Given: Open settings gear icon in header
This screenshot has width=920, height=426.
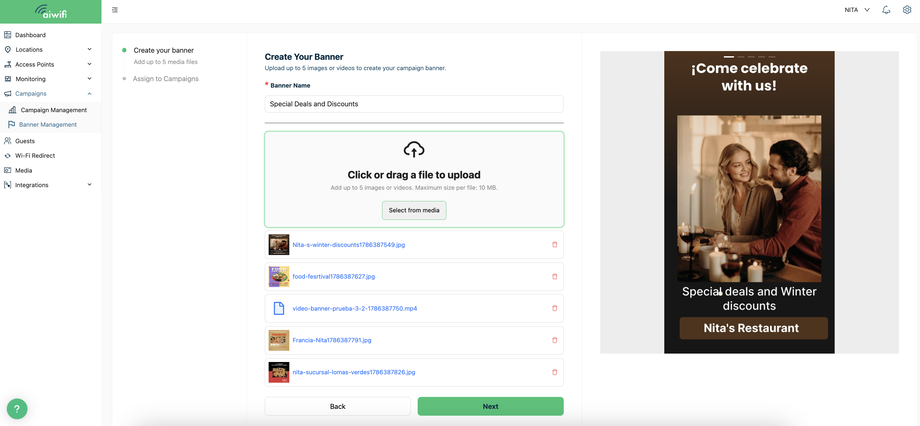Looking at the screenshot, I should pos(907,10).
